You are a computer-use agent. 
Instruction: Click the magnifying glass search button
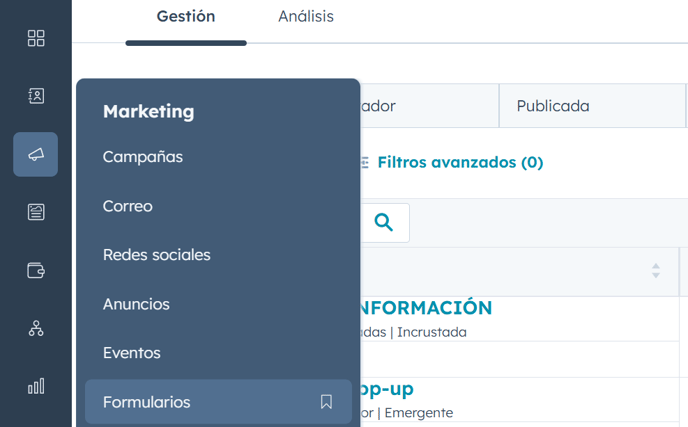pos(383,222)
